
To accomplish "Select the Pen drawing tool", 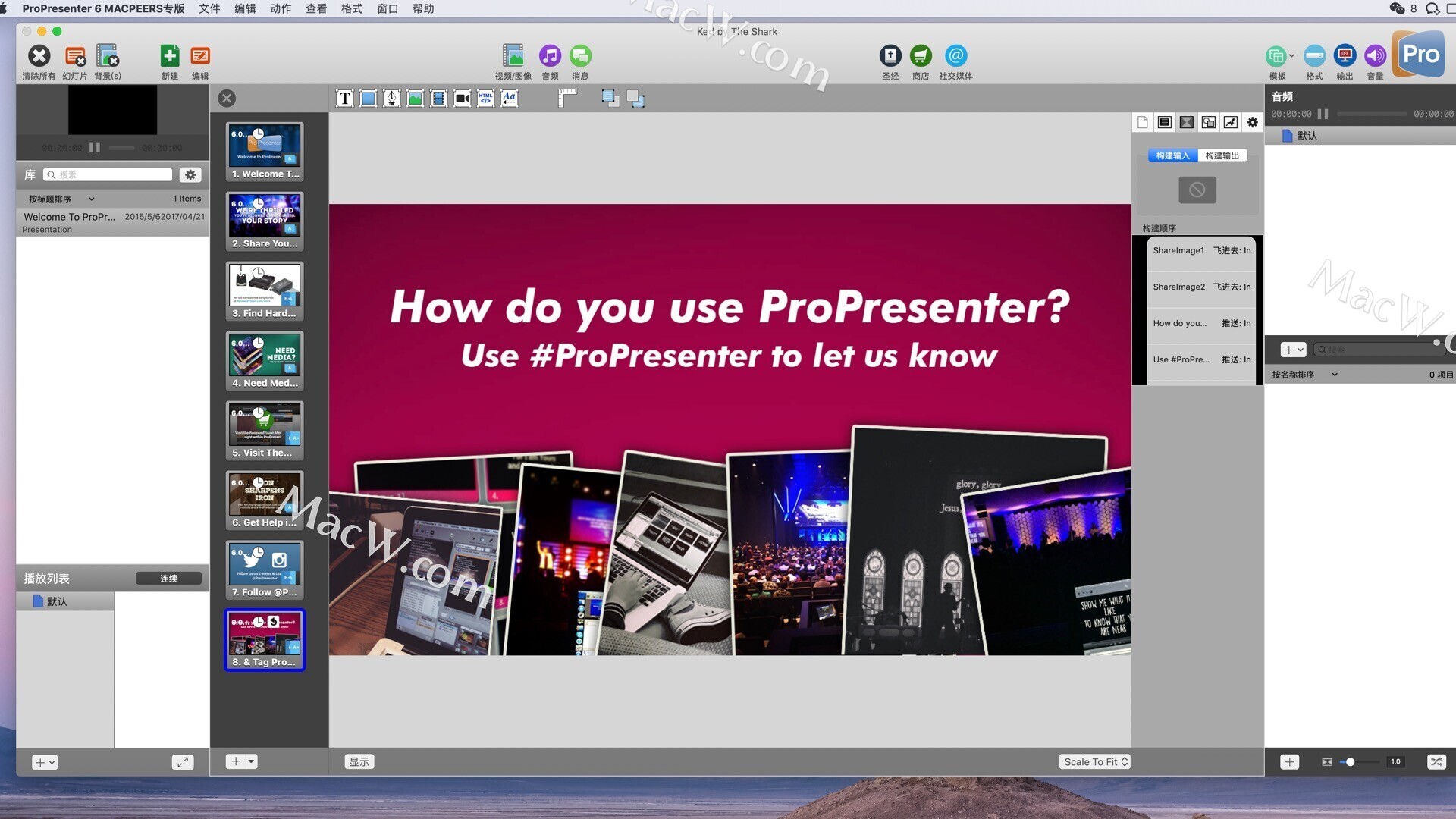I will point(391,99).
